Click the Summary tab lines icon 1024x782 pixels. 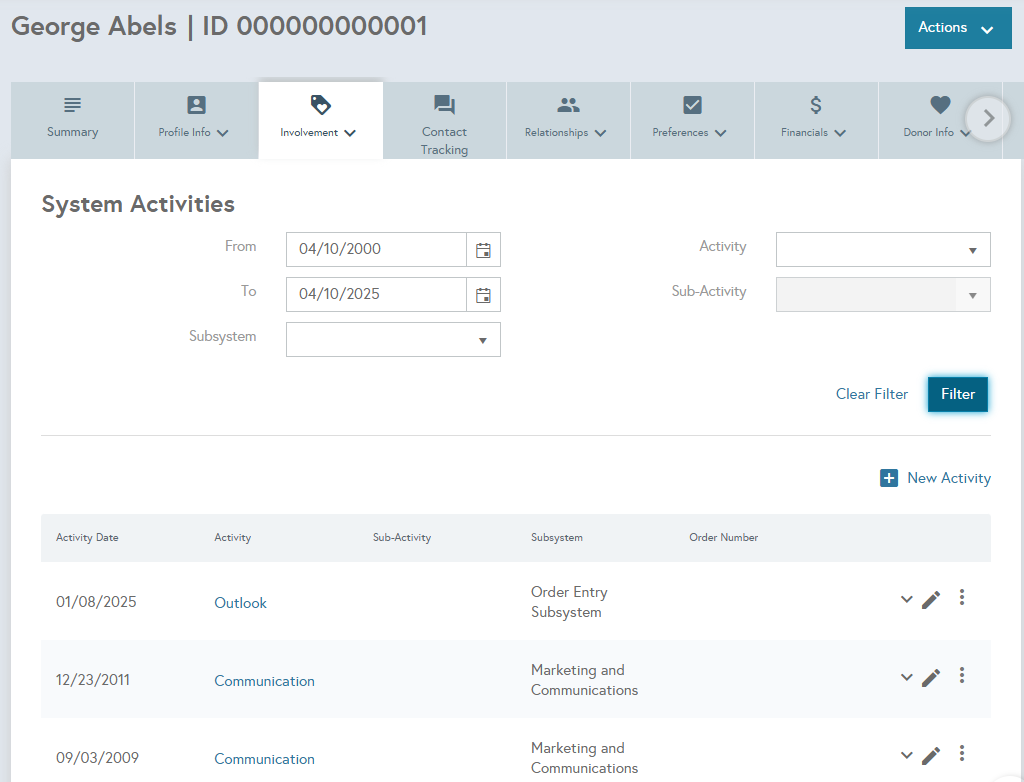coord(72,105)
